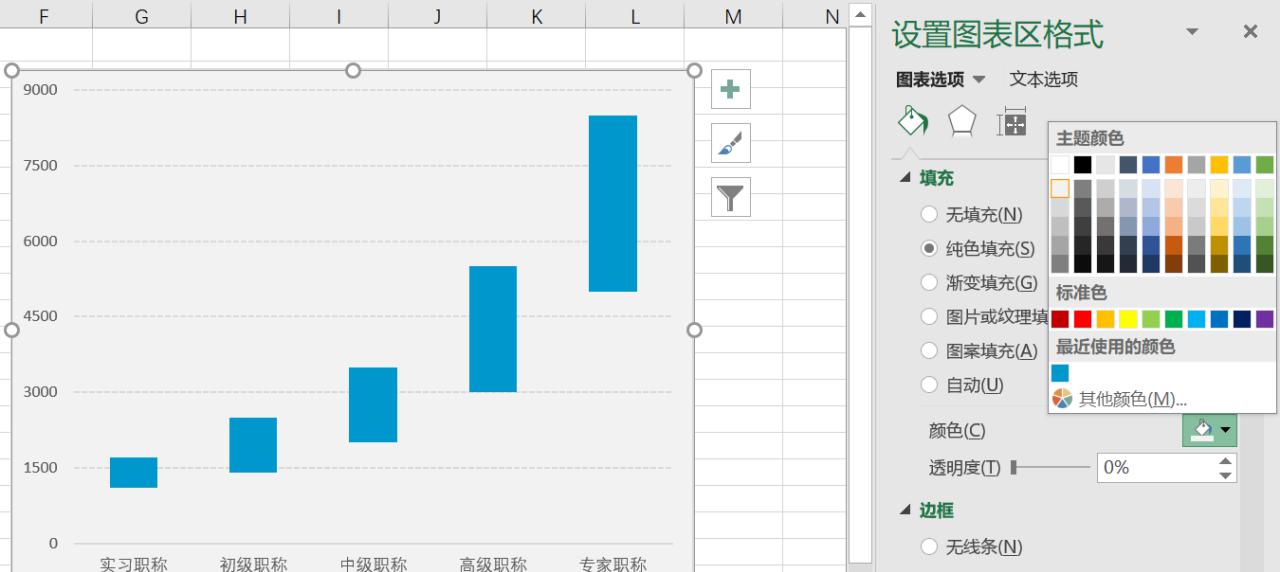Select the 无填充(N) radio button
Image resolution: width=1280 pixels, height=572 pixels.
(929, 214)
